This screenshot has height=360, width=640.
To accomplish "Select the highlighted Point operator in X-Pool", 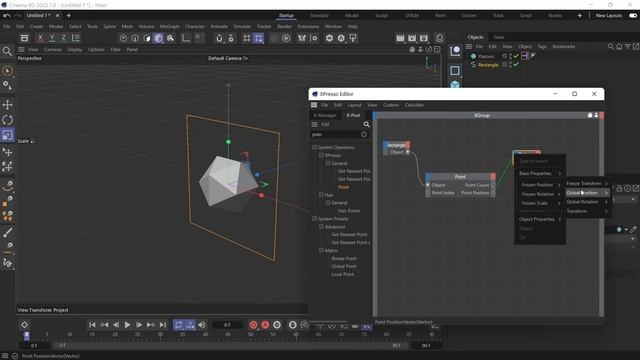I will (x=343, y=187).
